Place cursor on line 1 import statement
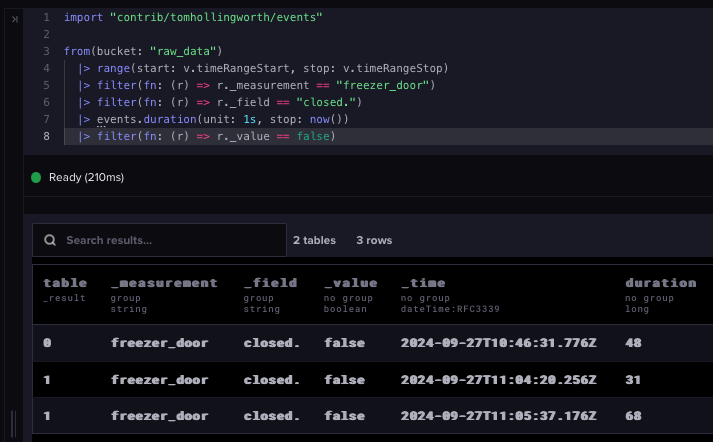This screenshot has width=713, height=442. tap(193, 17)
